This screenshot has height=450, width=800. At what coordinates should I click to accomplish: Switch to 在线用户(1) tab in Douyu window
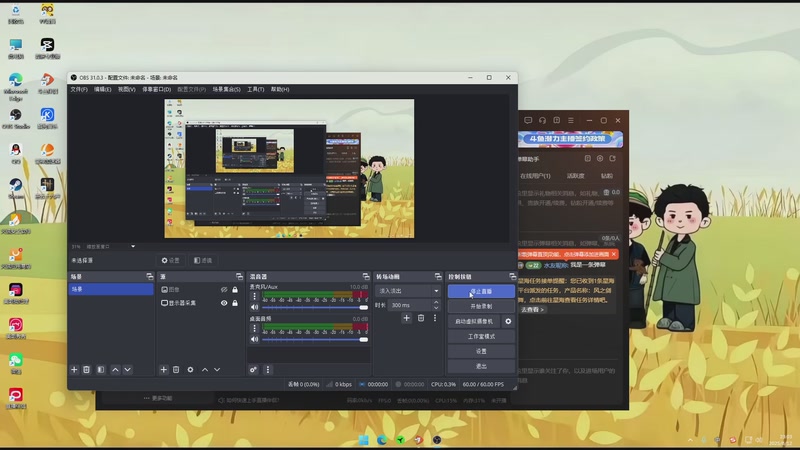535,176
